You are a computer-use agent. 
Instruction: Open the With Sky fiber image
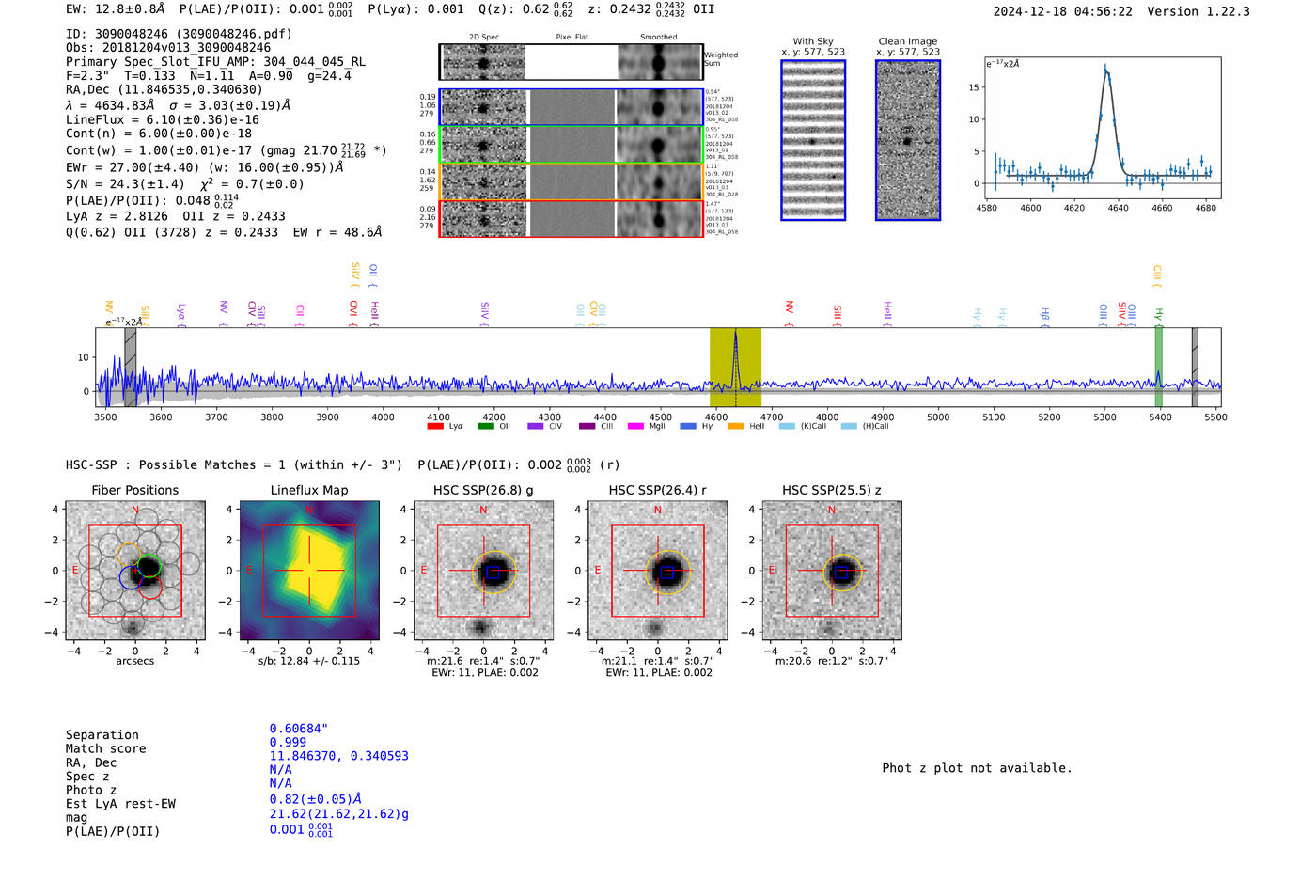pos(813,140)
